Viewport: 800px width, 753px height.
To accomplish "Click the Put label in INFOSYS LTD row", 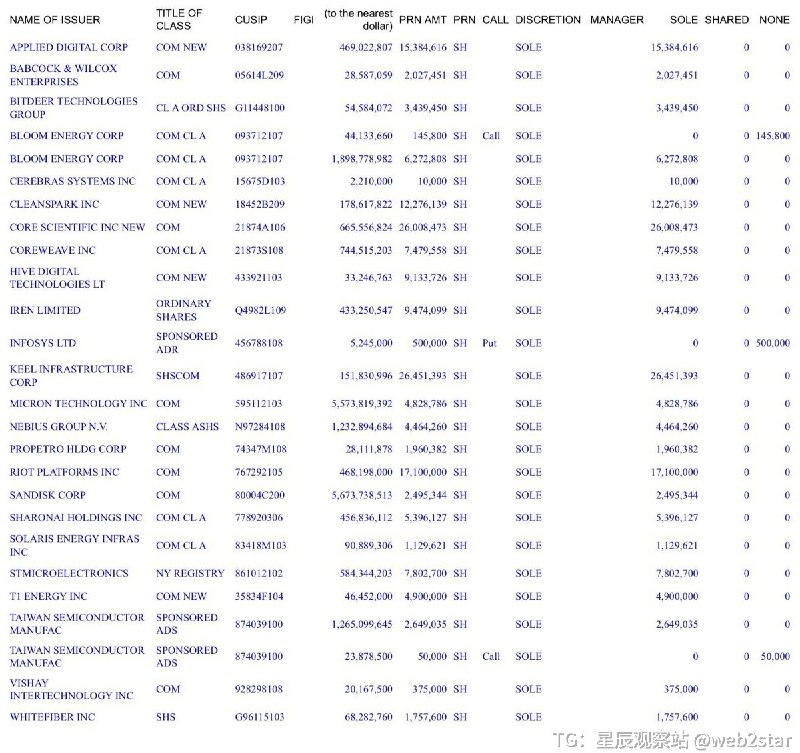I will click(x=489, y=343).
